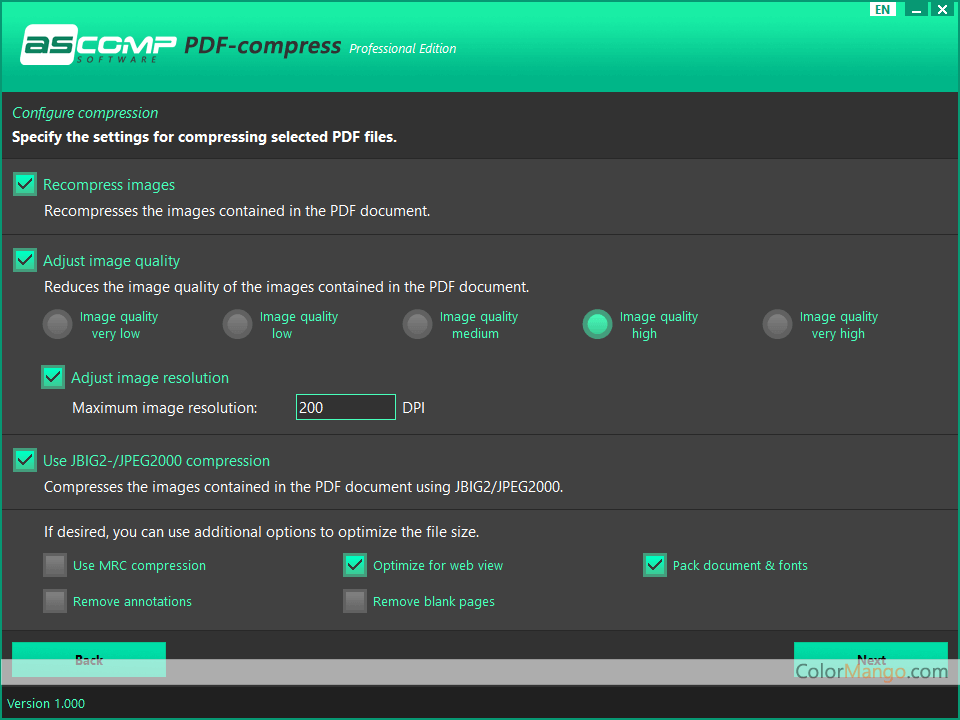The height and width of the screenshot is (720, 960).
Task: Enable the Remove annotations option
Action: coord(54,601)
